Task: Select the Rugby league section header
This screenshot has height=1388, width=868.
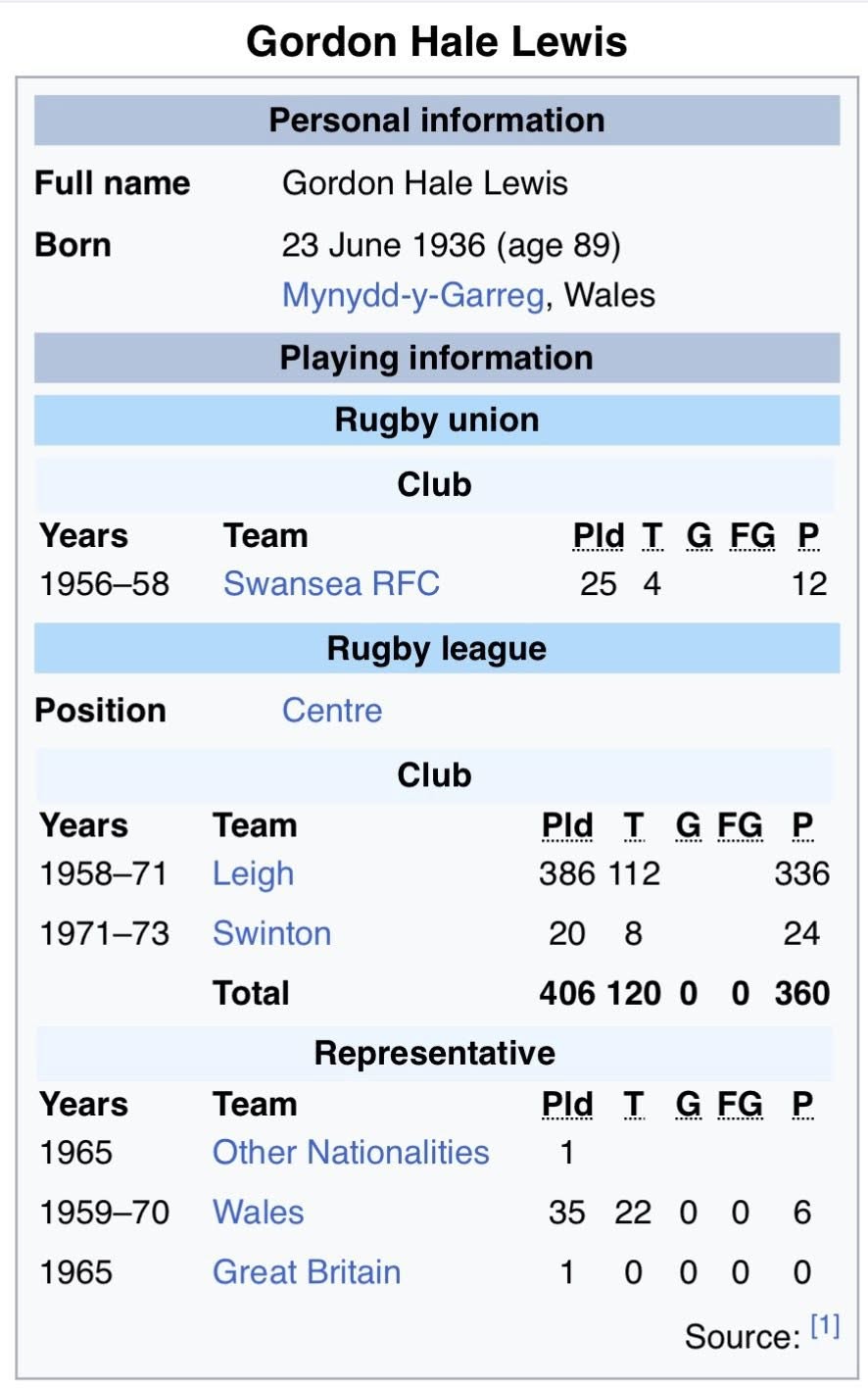Action: [x=436, y=649]
